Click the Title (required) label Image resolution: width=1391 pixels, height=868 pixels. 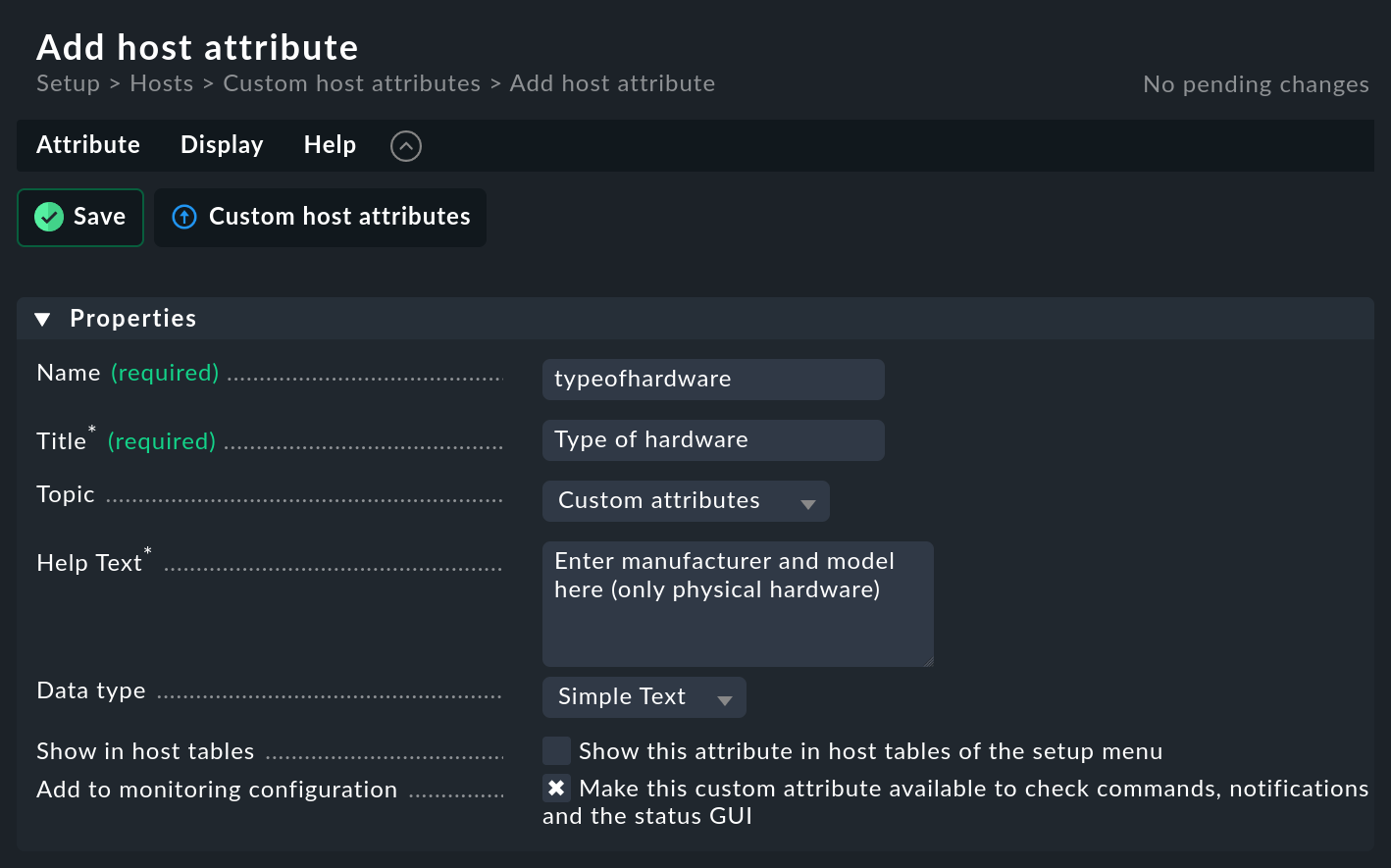tap(126, 440)
